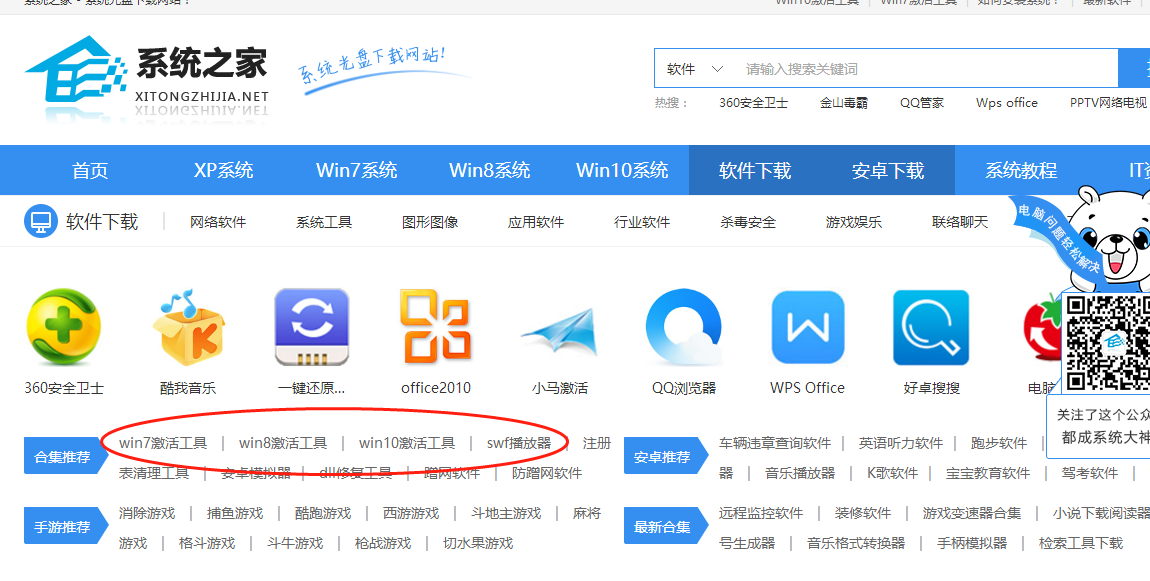Open XP系统 navigation tab
Image resolution: width=1150 pixels, height=581 pixels.
click(x=224, y=170)
